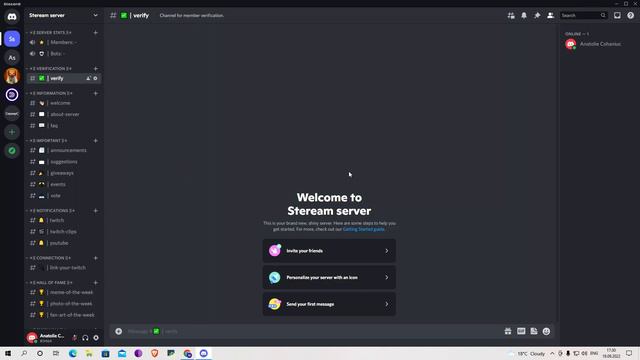The width and height of the screenshot is (640, 360).
Task: Open the sticker picker
Action: pyautogui.click(x=534, y=331)
